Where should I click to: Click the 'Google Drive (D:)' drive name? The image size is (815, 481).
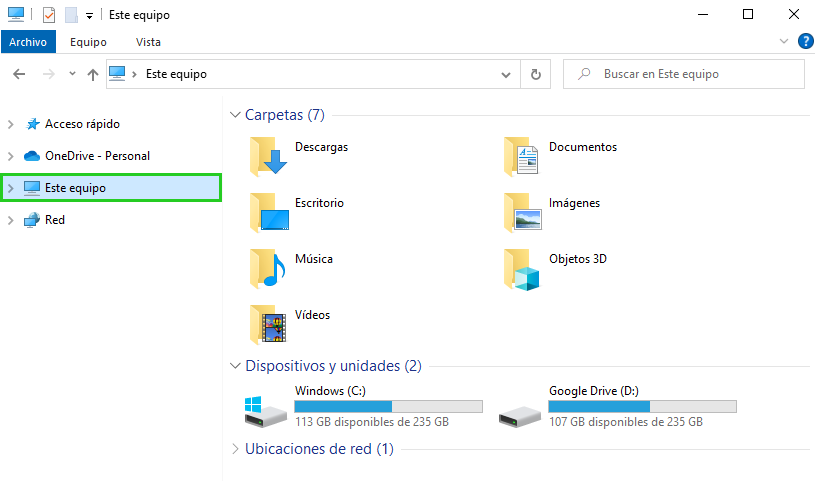point(594,391)
